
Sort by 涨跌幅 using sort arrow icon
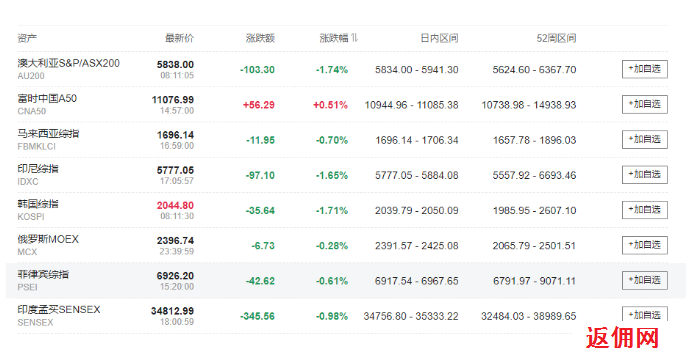pyautogui.click(x=354, y=38)
